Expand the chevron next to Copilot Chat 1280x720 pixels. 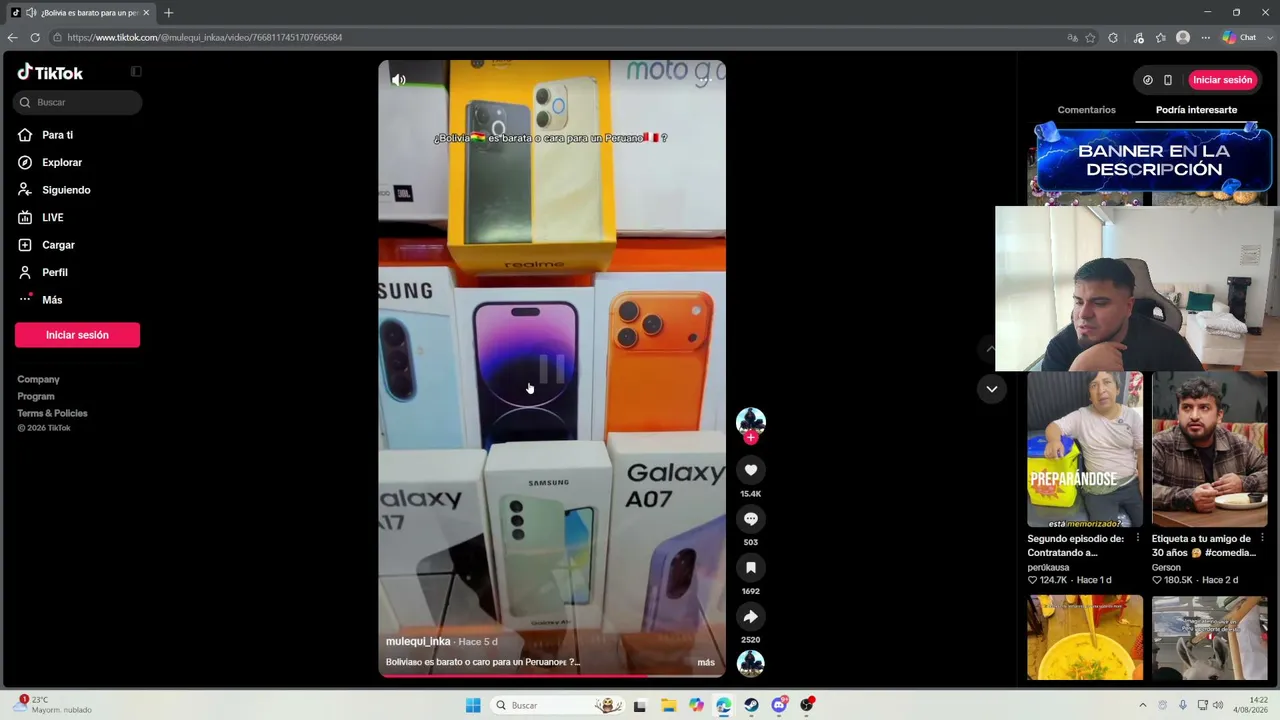point(1268,38)
